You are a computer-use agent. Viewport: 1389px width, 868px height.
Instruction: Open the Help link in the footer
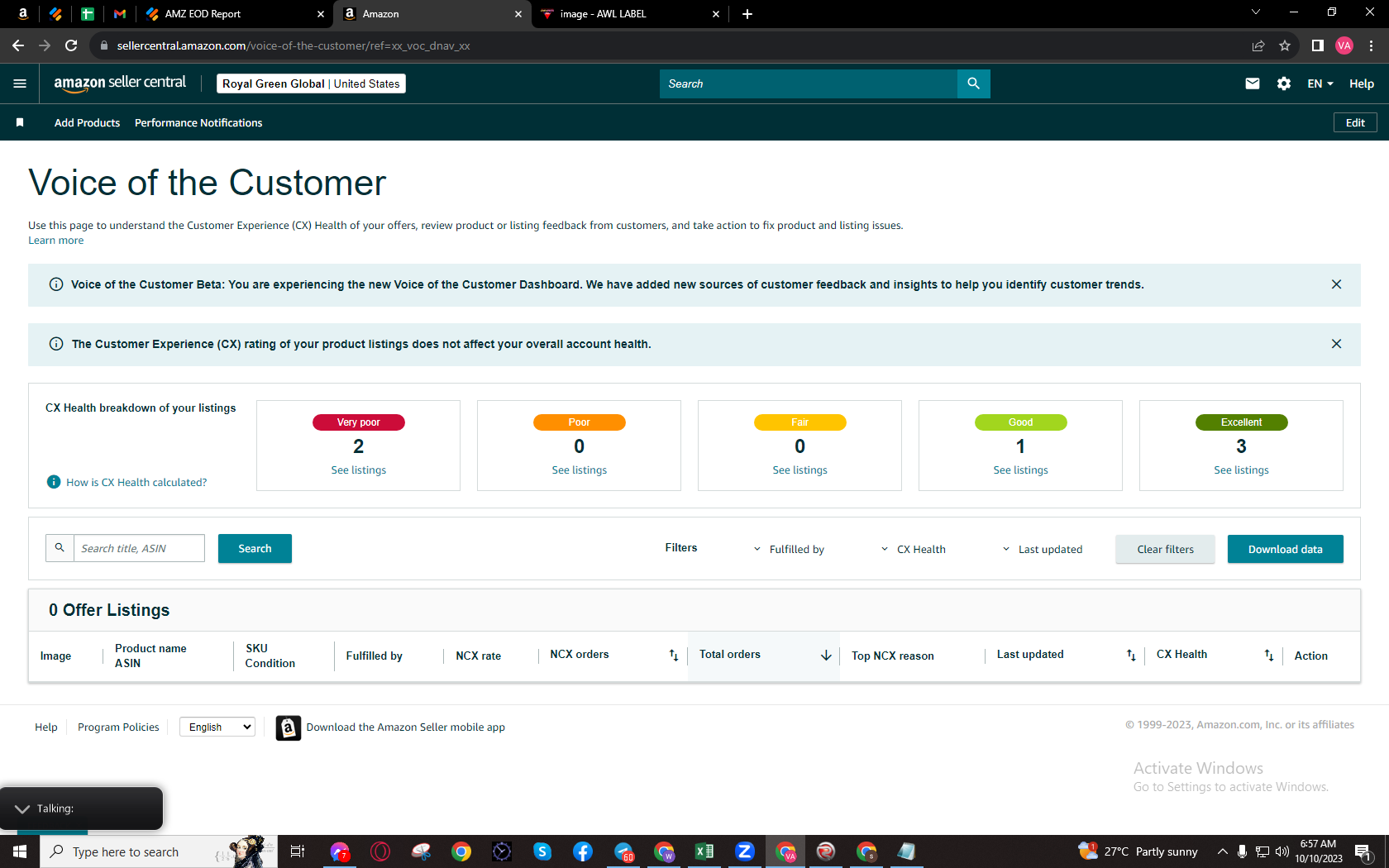pyautogui.click(x=46, y=727)
